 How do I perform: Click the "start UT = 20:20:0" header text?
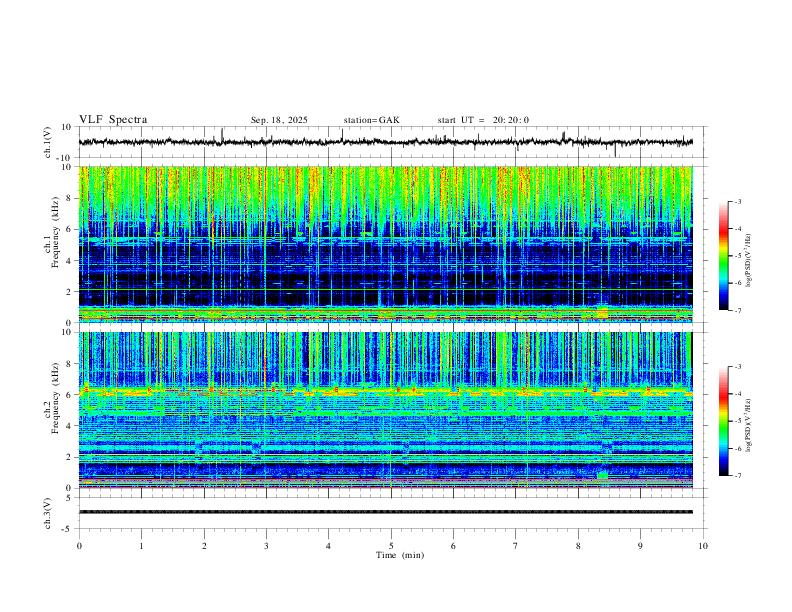pyautogui.click(x=483, y=120)
